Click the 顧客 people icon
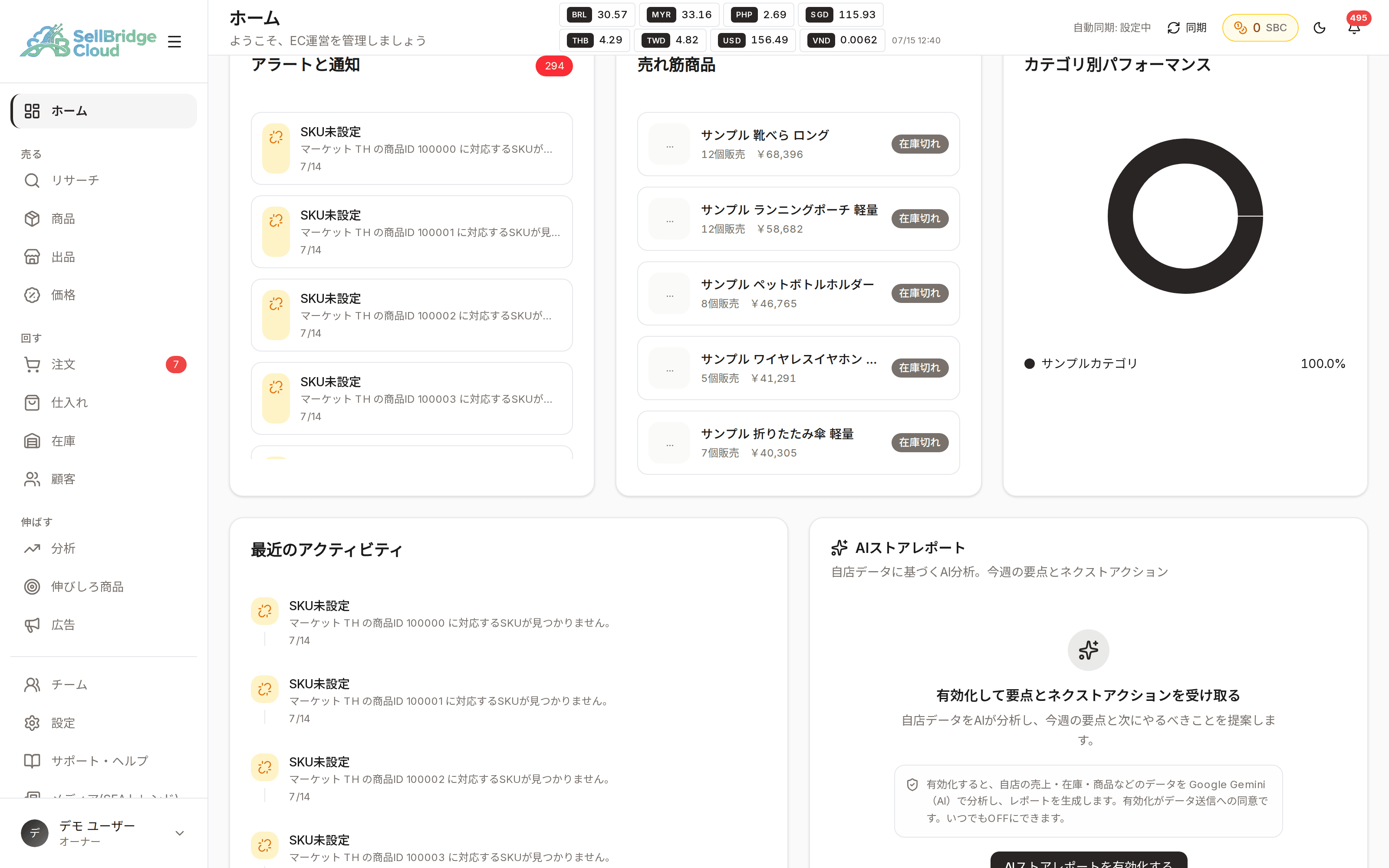Viewport: 1389px width, 868px height. pyautogui.click(x=32, y=479)
